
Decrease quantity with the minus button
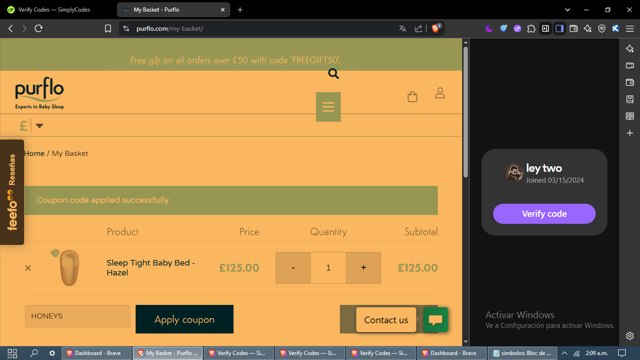coord(293,268)
